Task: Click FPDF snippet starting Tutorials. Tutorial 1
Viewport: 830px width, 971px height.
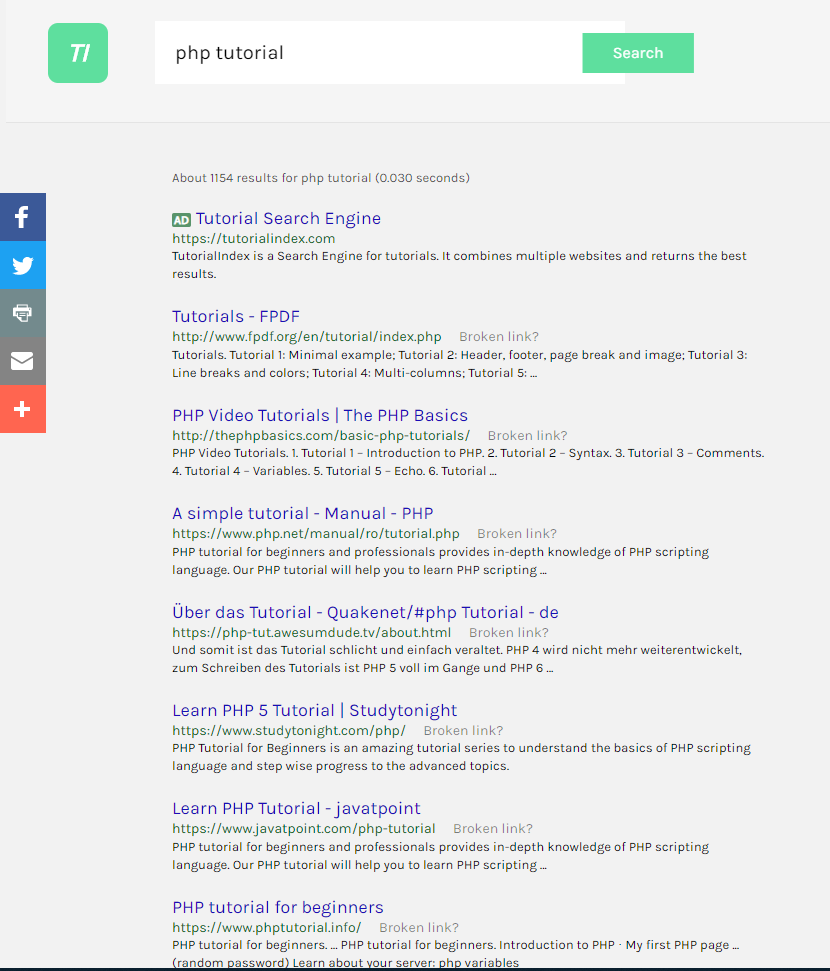Action: point(460,364)
